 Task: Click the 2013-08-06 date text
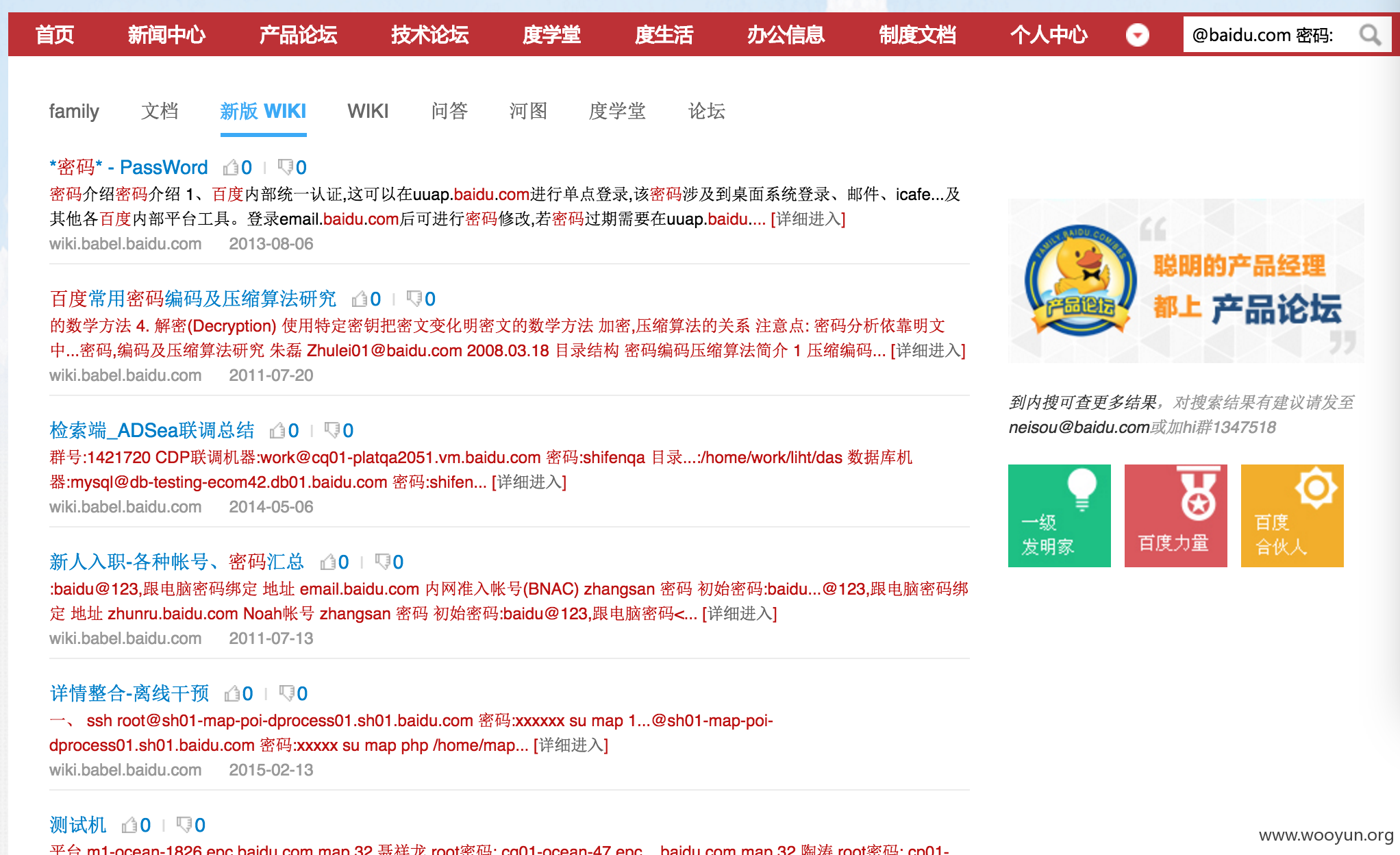pos(271,244)
